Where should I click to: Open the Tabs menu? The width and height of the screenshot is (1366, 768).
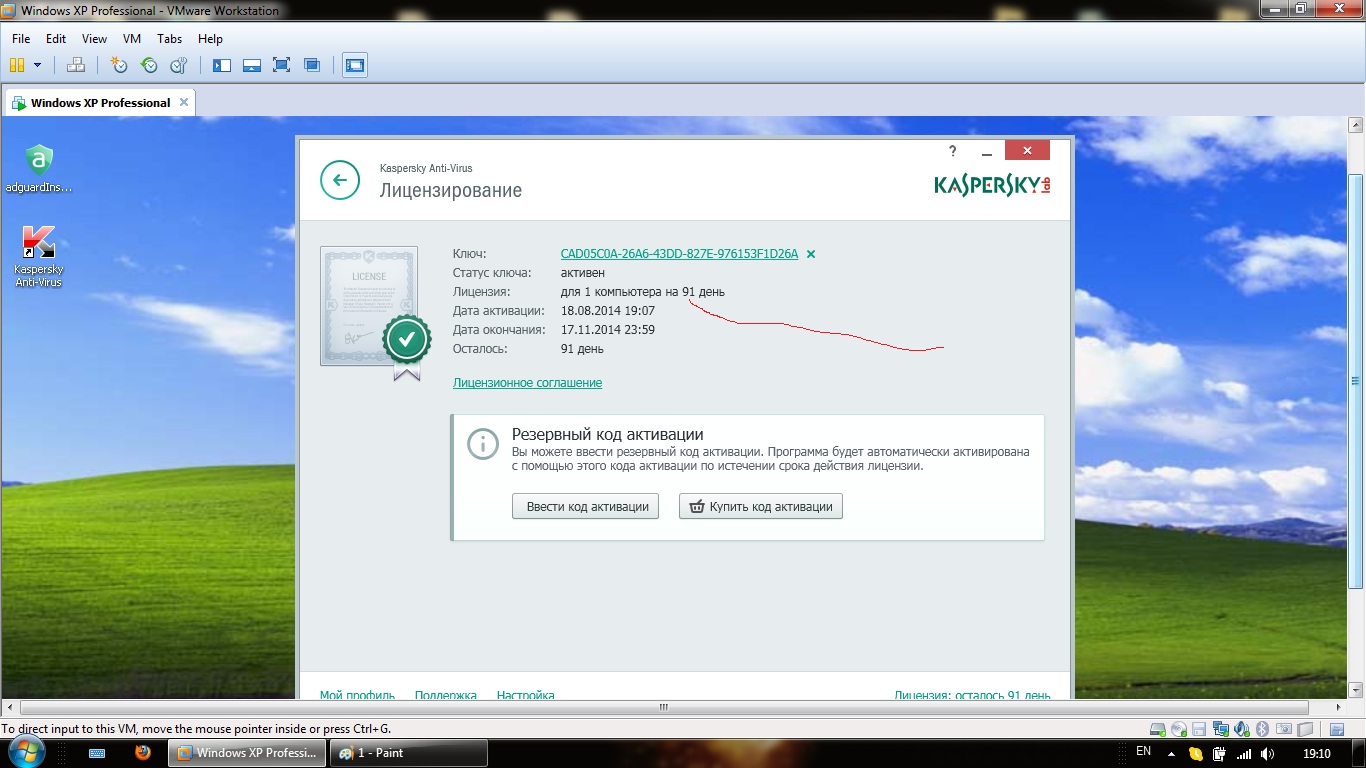tap(170, 39)
